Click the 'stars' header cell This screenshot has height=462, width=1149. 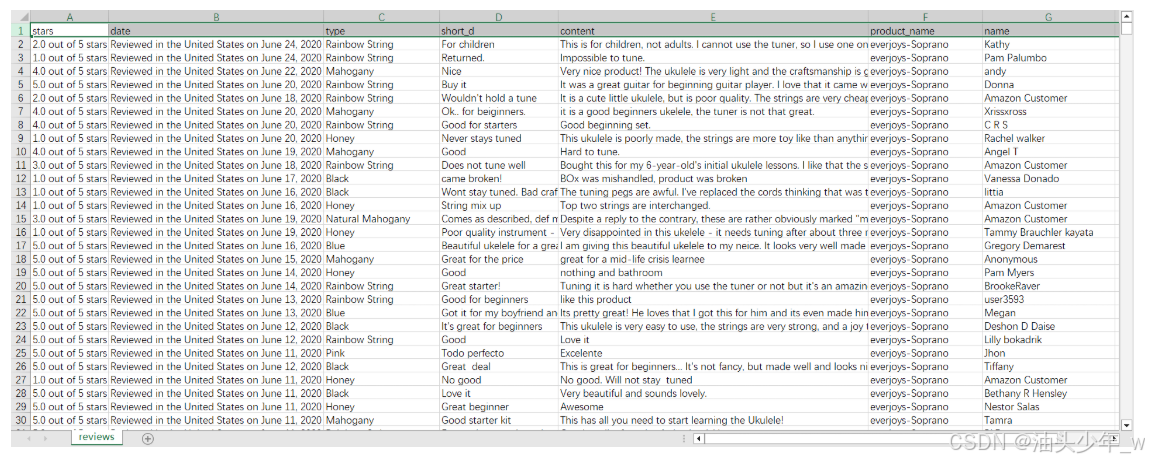coord(70,31)
